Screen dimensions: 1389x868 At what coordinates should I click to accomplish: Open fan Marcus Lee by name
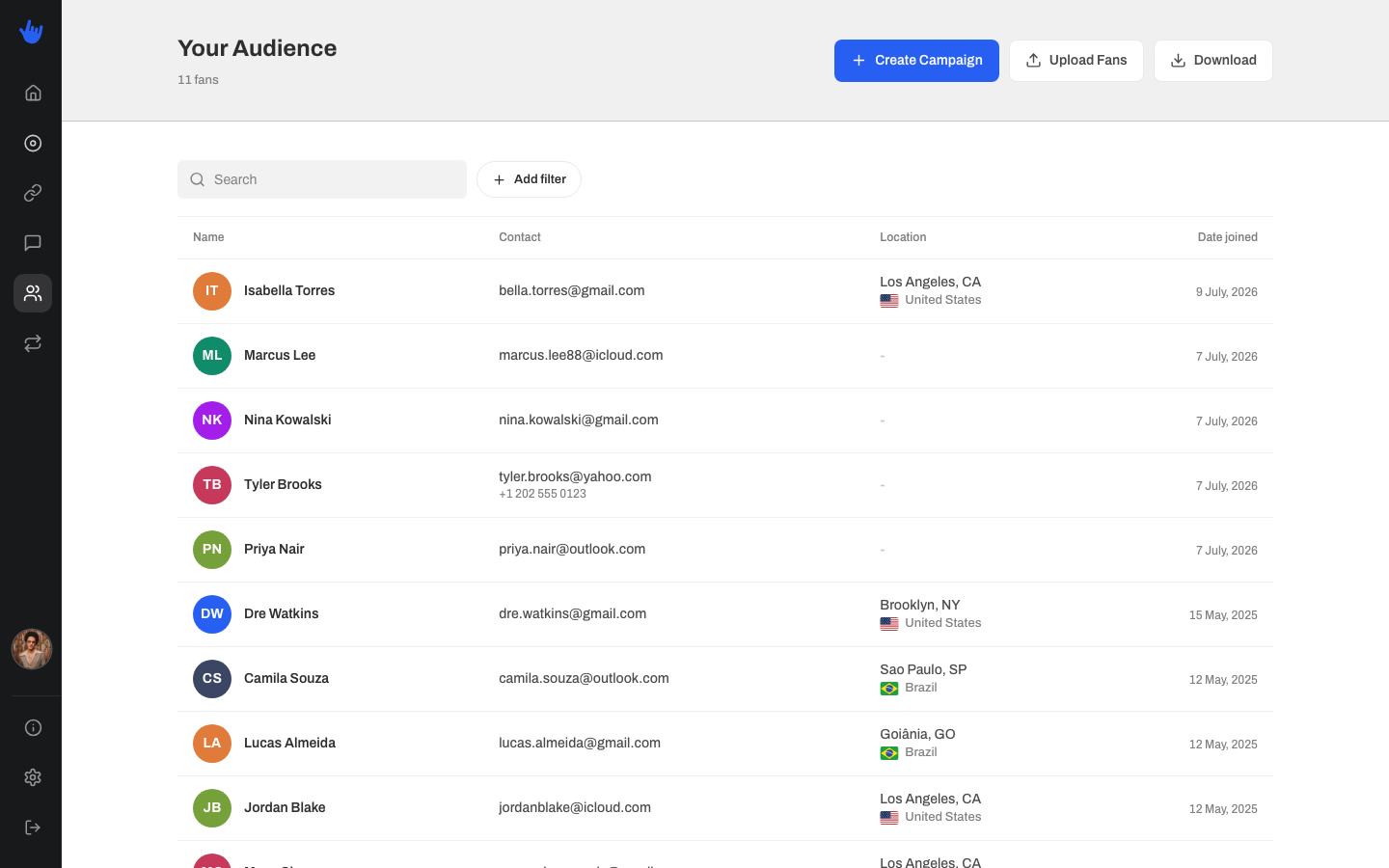click(280, 356)
